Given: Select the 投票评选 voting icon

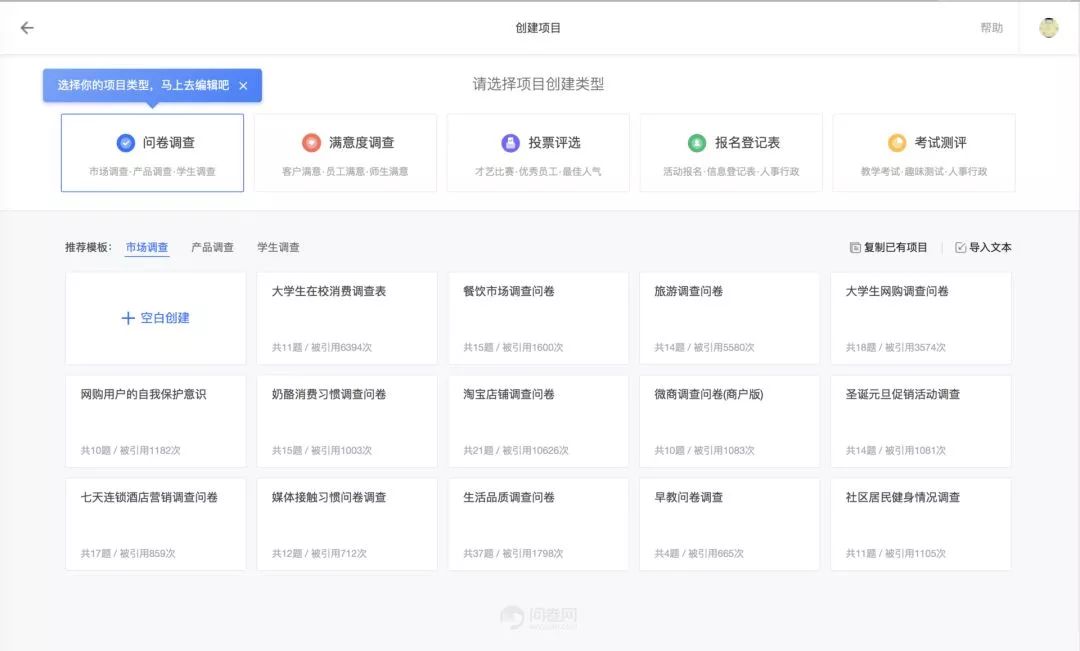Looking at the screenshot, I should (x=508, y=142).
